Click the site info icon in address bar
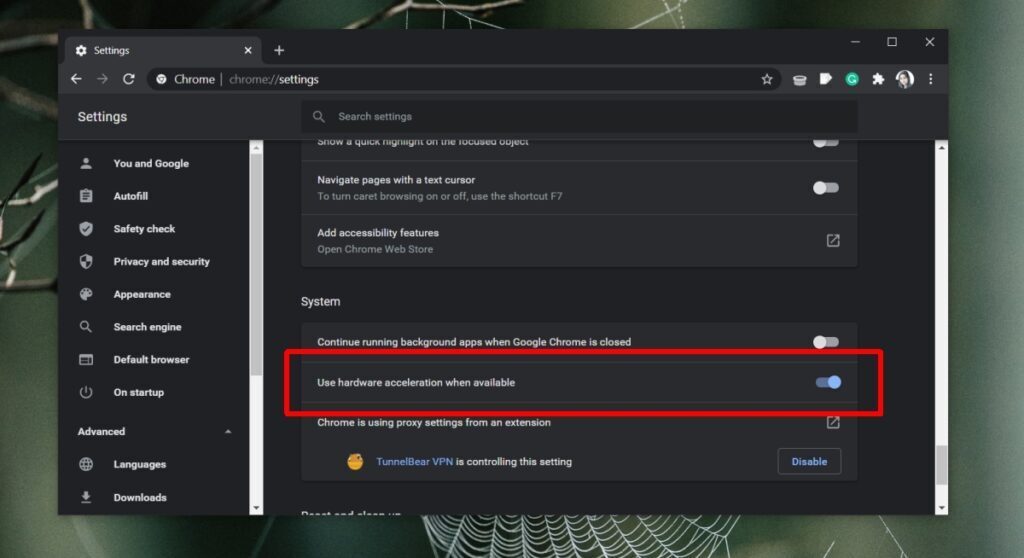Image resolution: width=1024 pixels, height=558 pixels. 161,79
